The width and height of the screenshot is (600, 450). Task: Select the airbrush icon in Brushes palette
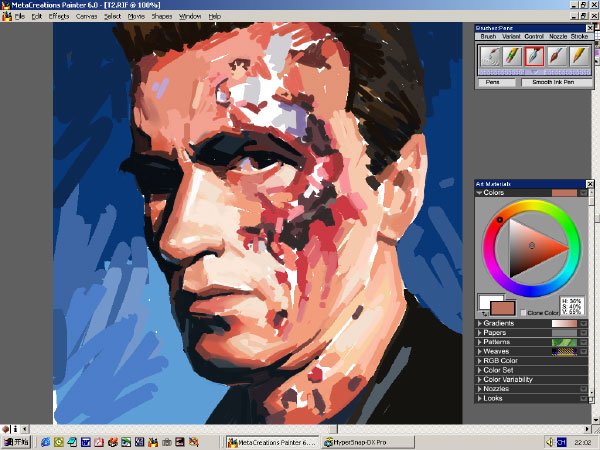489,56
